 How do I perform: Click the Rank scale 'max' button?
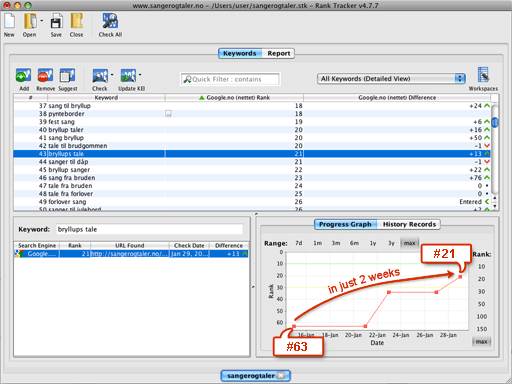pos(481,342)
